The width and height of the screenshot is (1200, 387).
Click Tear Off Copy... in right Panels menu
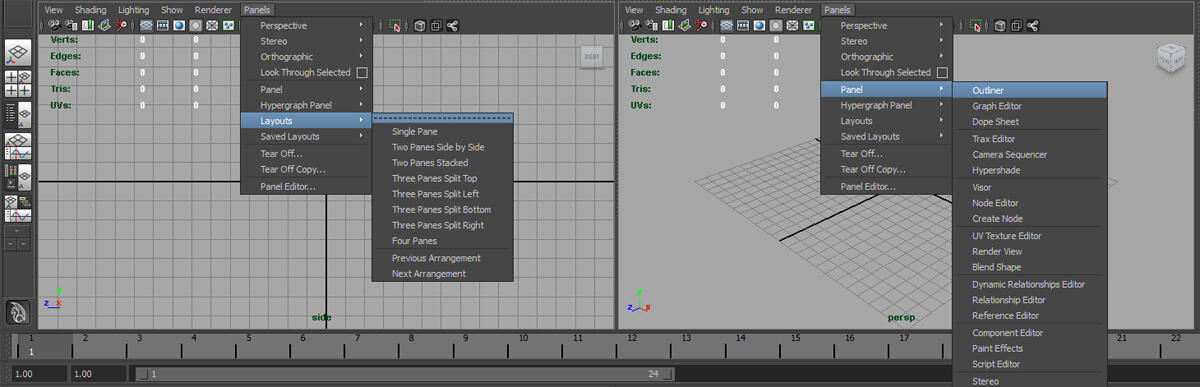(x=887, y=169)
